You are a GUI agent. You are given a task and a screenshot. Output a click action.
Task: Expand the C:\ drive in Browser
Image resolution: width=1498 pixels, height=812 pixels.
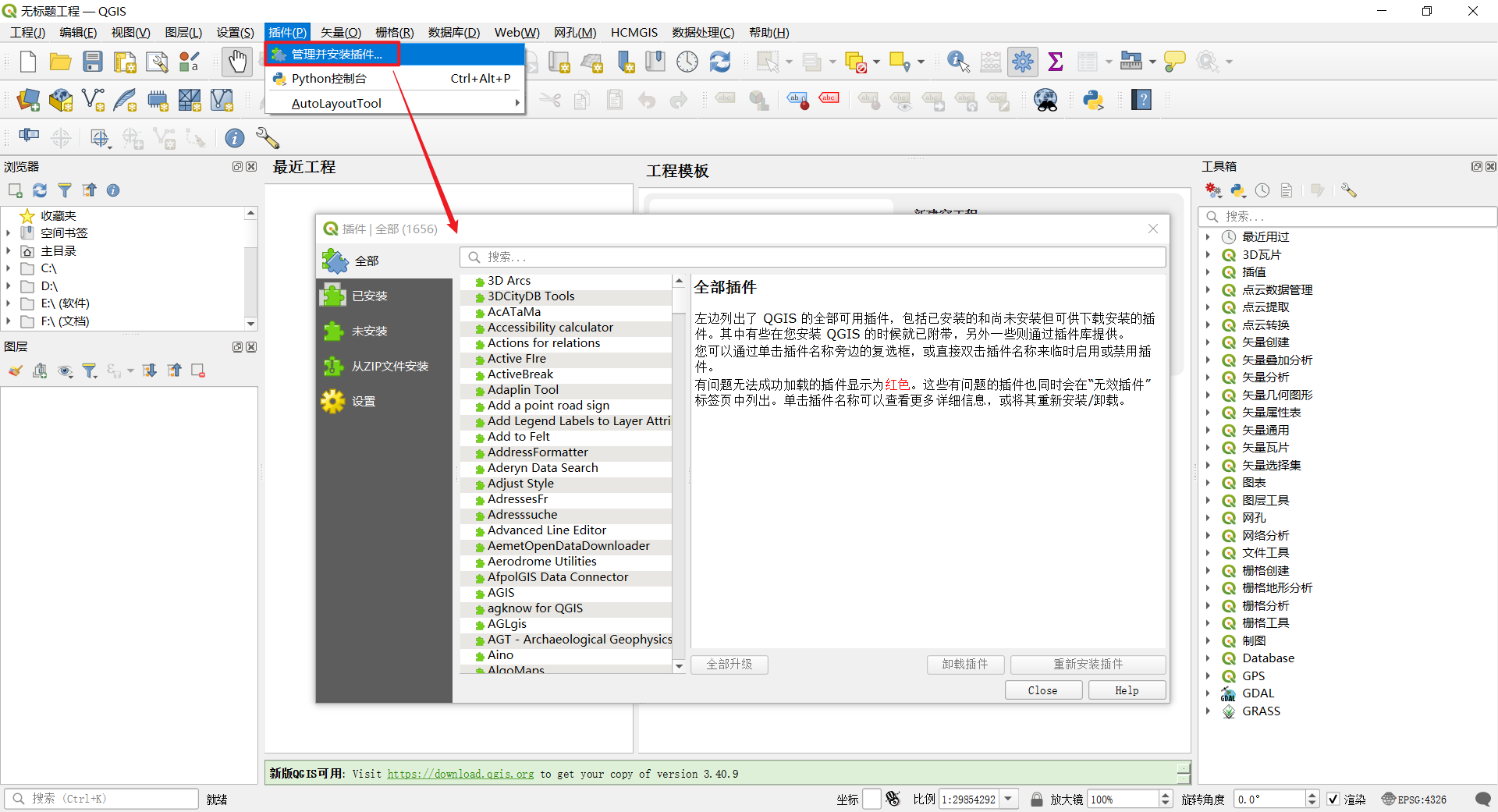point(9,268)
